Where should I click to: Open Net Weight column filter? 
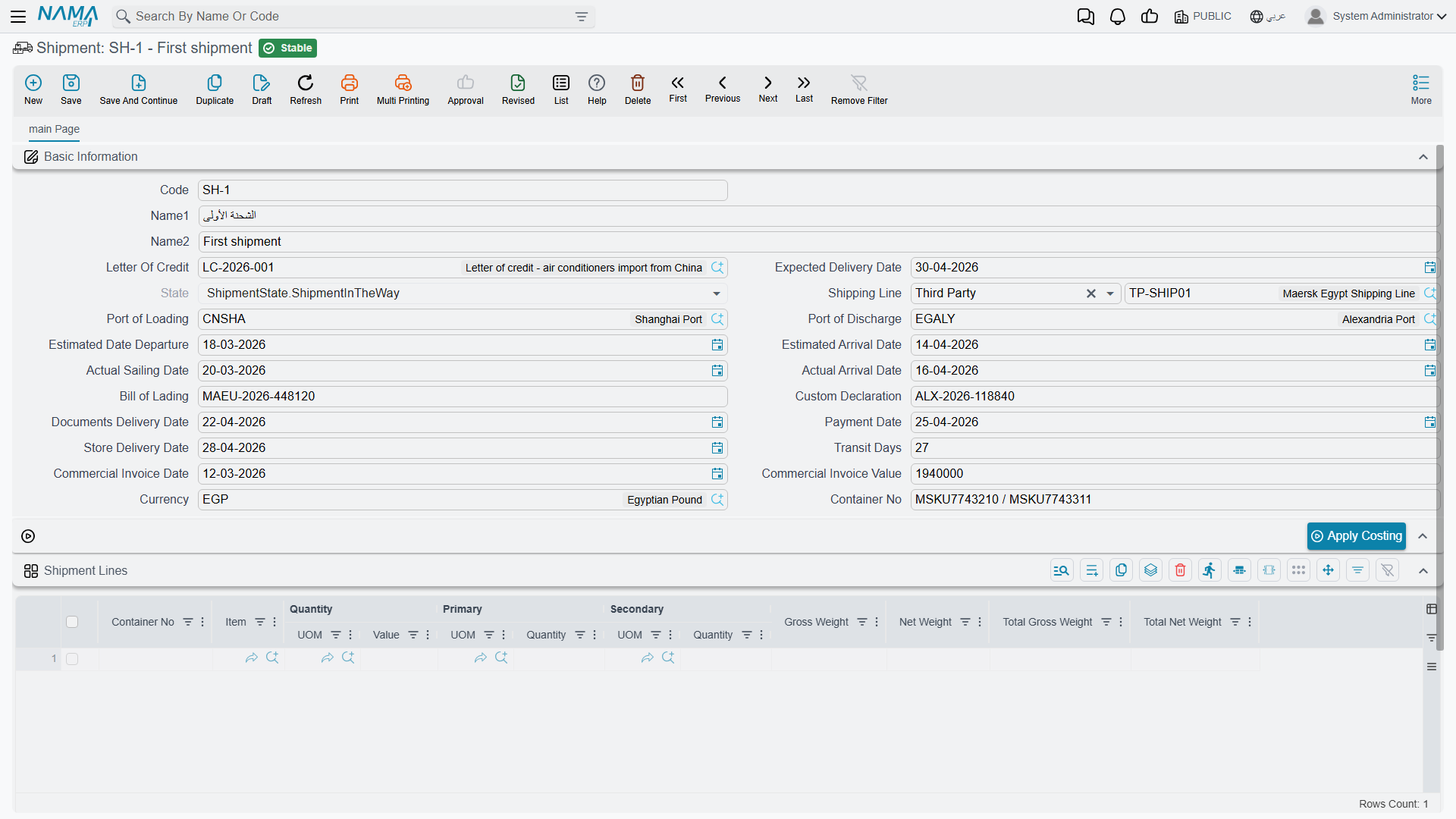point(965,622)
